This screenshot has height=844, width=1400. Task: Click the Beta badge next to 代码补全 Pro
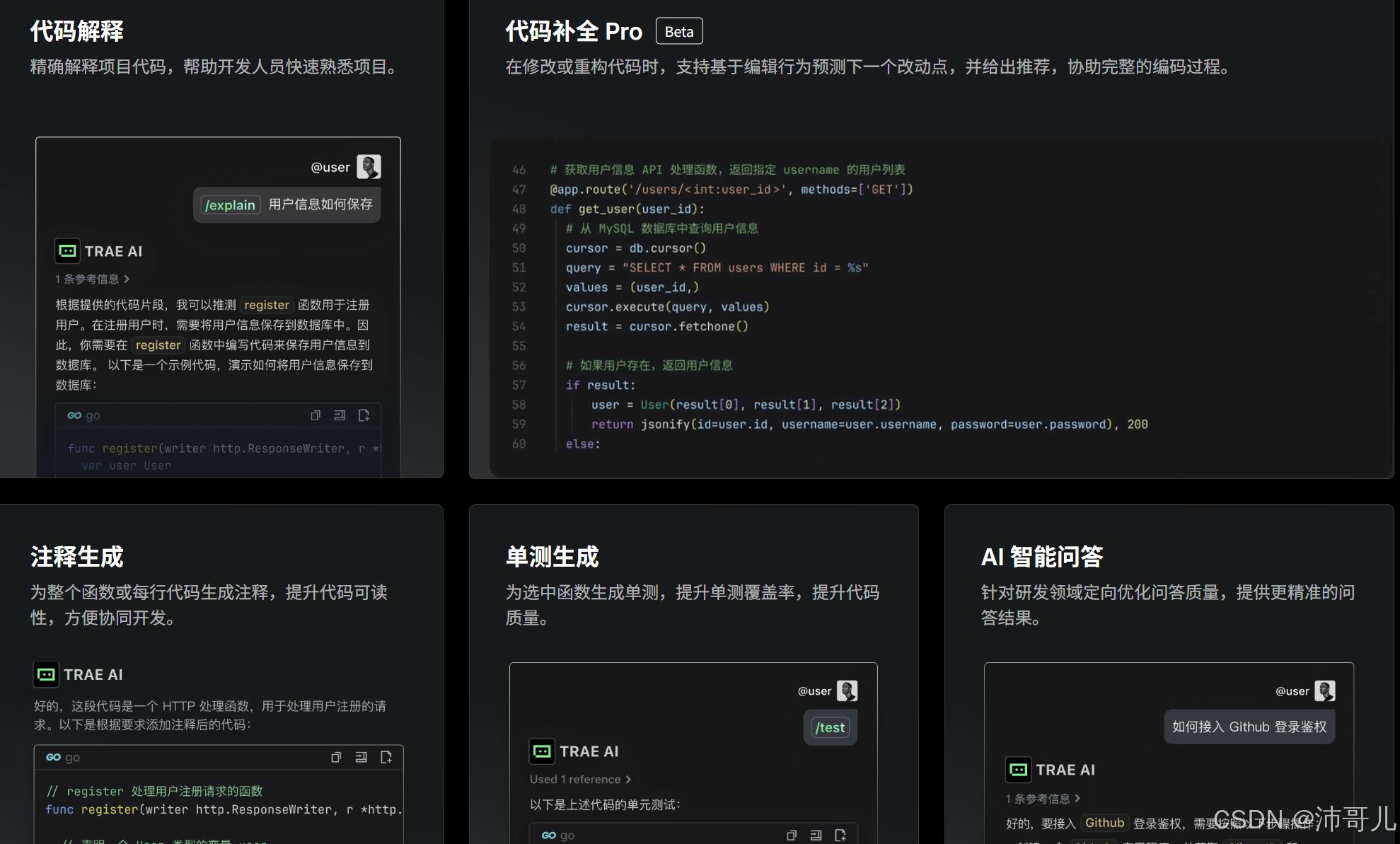tap(679, 31)
